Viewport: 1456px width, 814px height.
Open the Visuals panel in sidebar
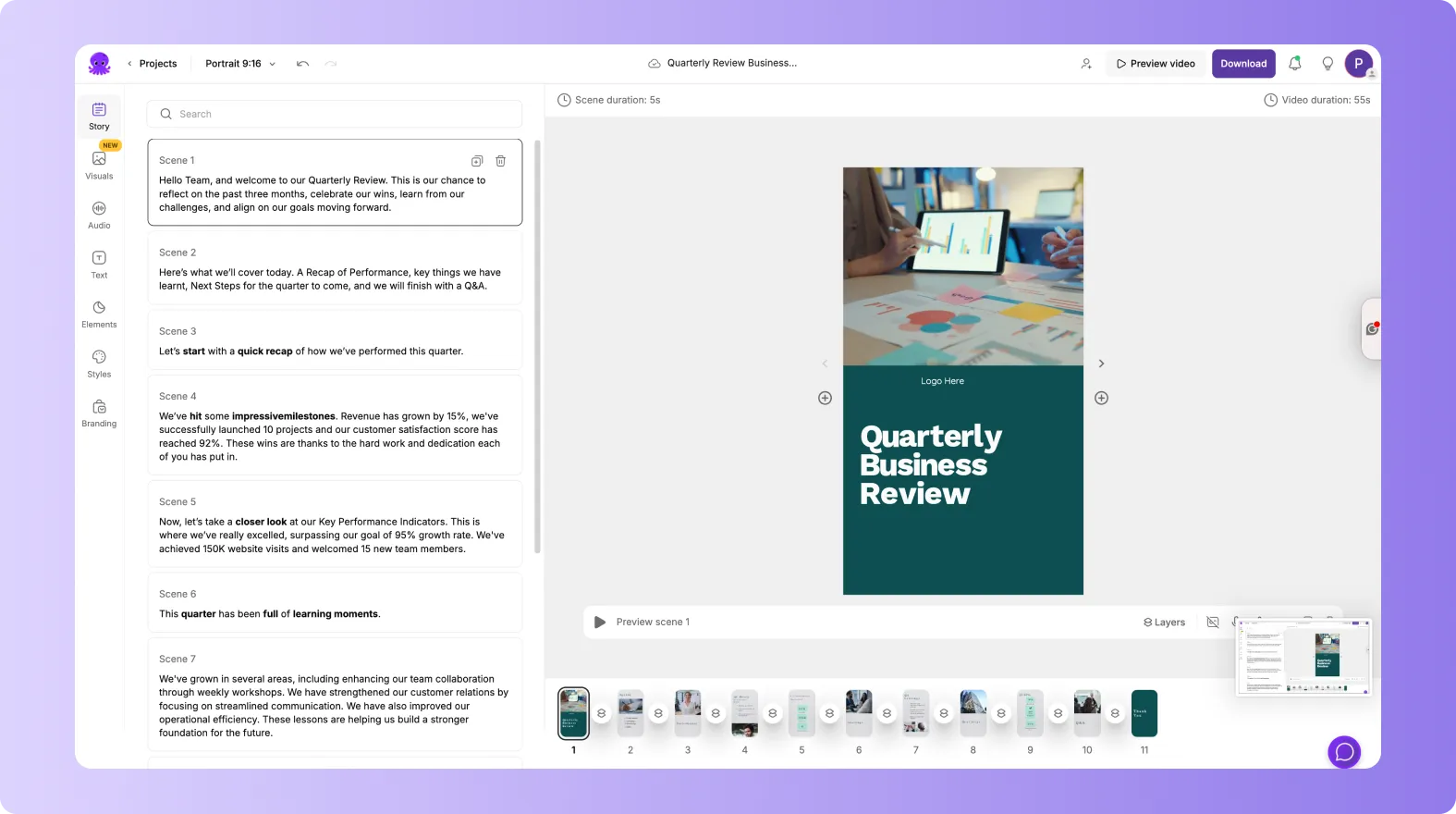[99, 164]
